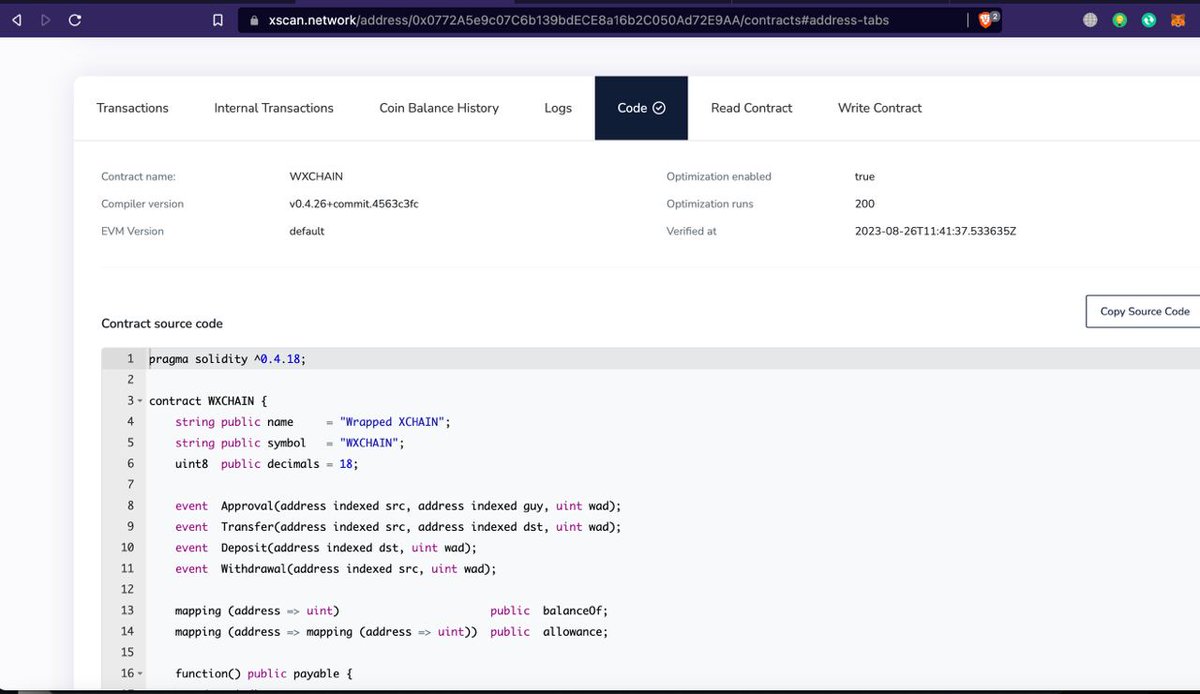Click the pragma solidity line in code
1200x694 pixels.
(228, 359)
